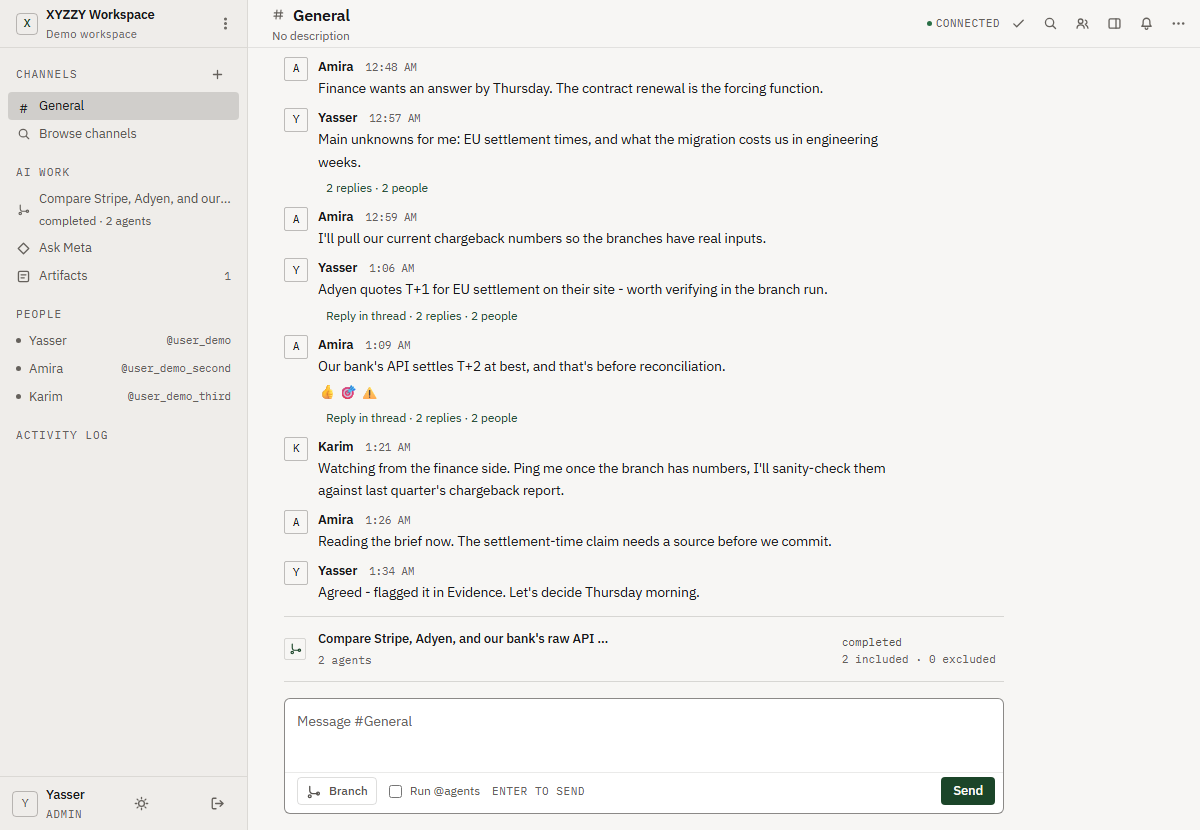Click Karim's K avatar on his message
This screenshot has height=830, width=1200.
tap(295, 448)
